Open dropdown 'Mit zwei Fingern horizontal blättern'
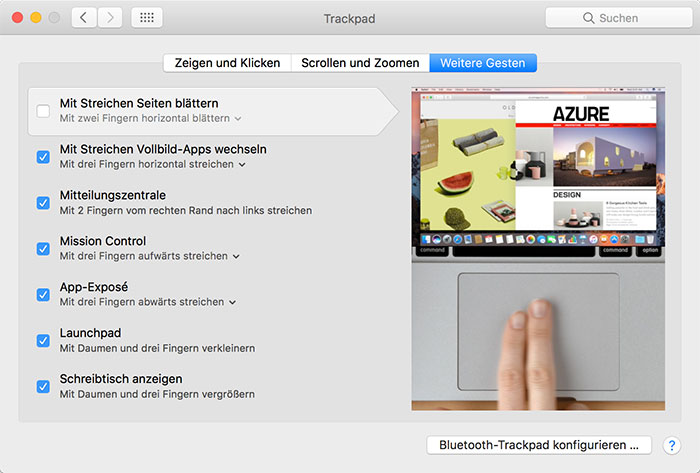Image resolution: width=700 pixels, height=473 pixels. tap(150, 118)
